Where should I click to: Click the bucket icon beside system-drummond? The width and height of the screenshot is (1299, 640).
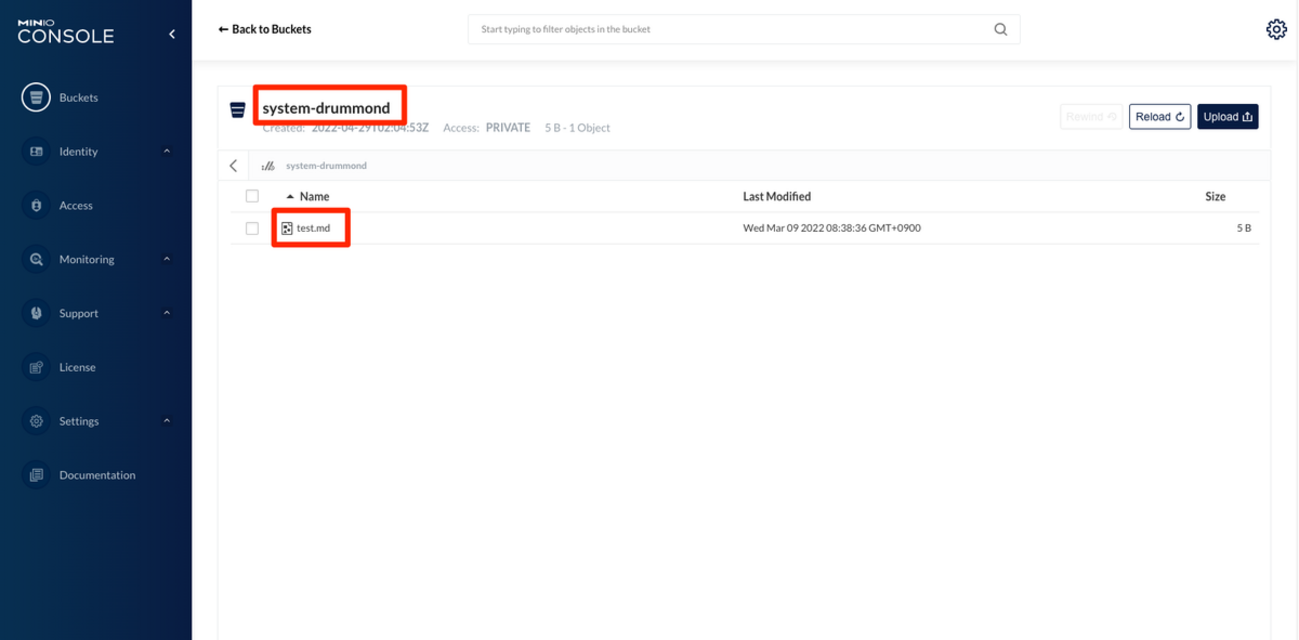click(x=238, y=110)
